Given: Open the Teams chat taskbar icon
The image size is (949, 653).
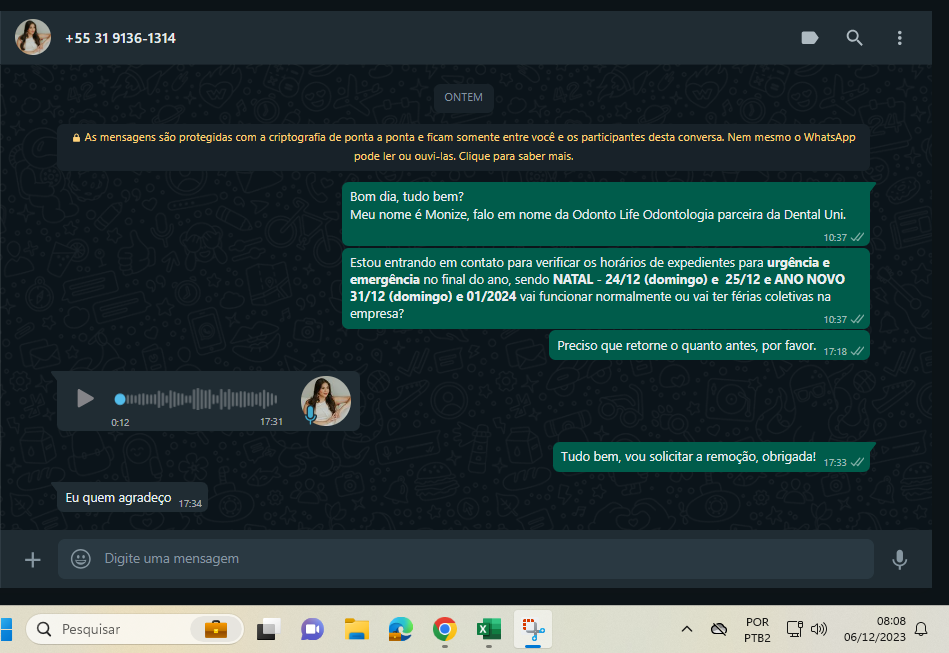Looking at the screenshot, I should [312, 629].
